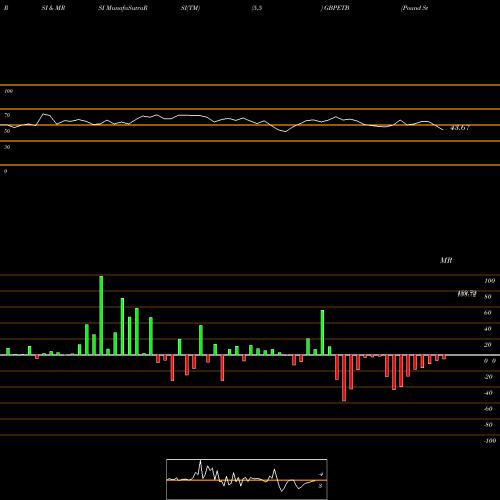Click the RSI axis label 0
This screenshot has height=500, width=500.
click(5, 171)
